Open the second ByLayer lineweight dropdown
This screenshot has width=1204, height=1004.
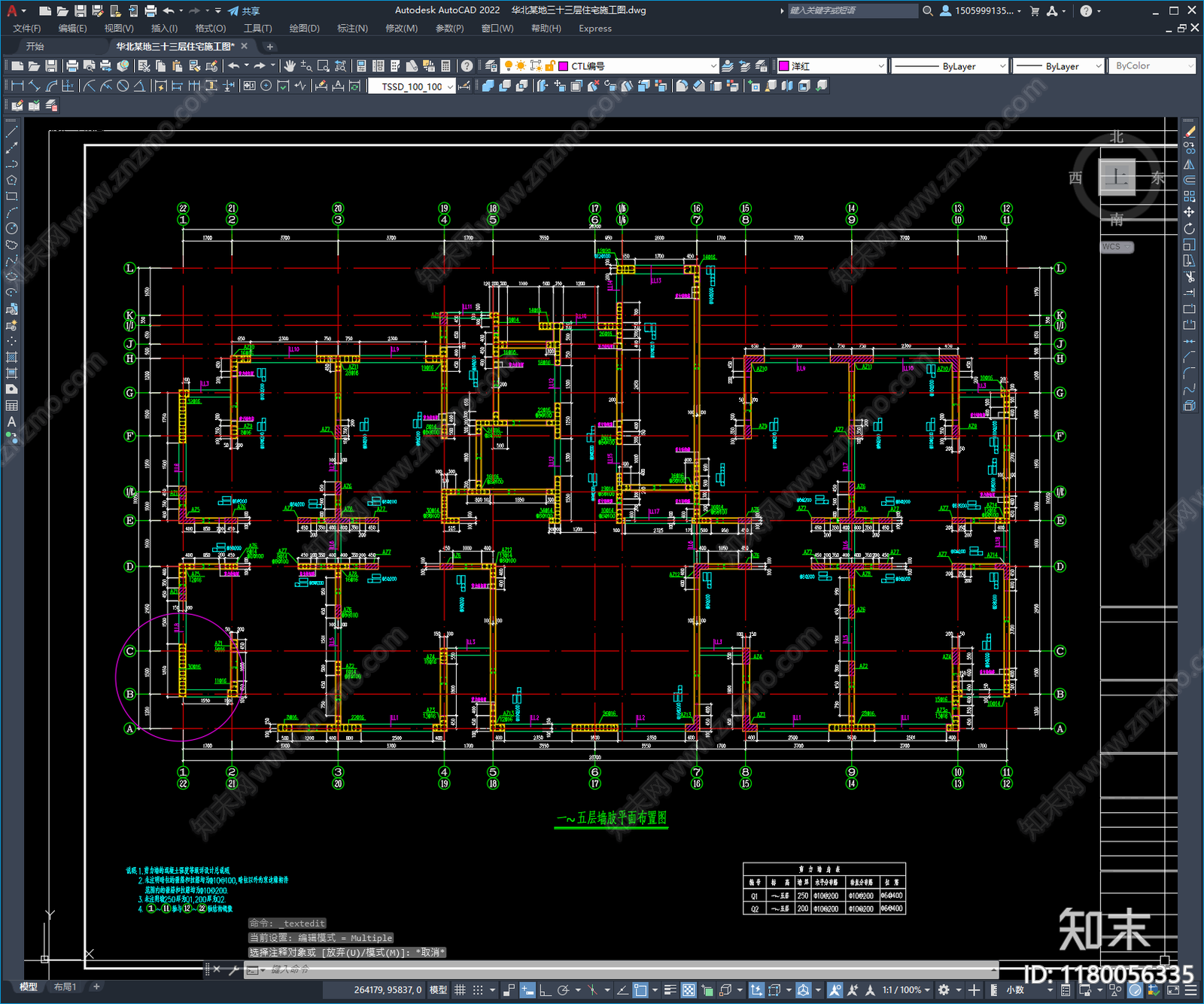tap(1098, 66)
